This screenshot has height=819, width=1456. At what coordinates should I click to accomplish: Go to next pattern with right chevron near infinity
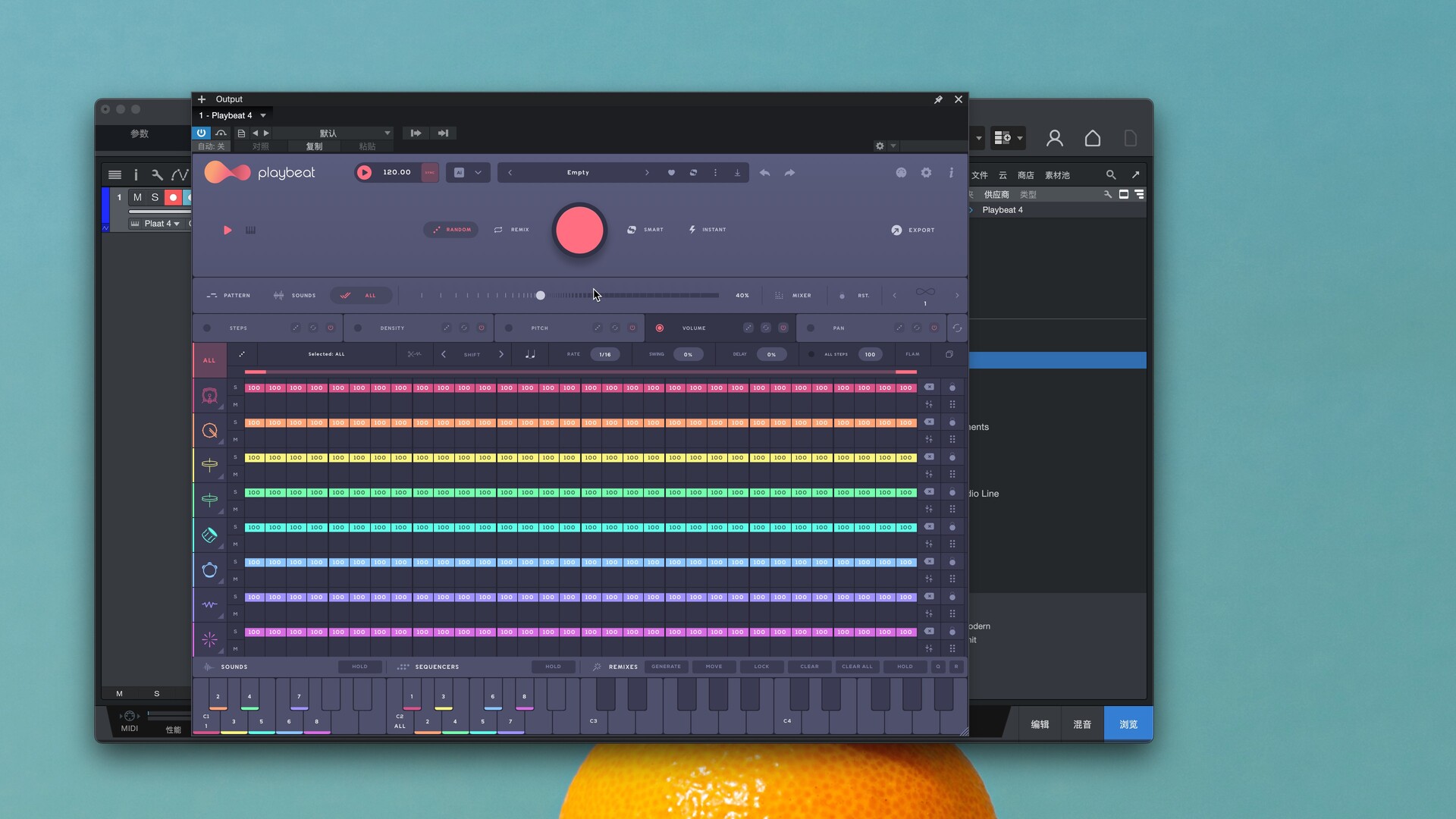pos(957,296)
